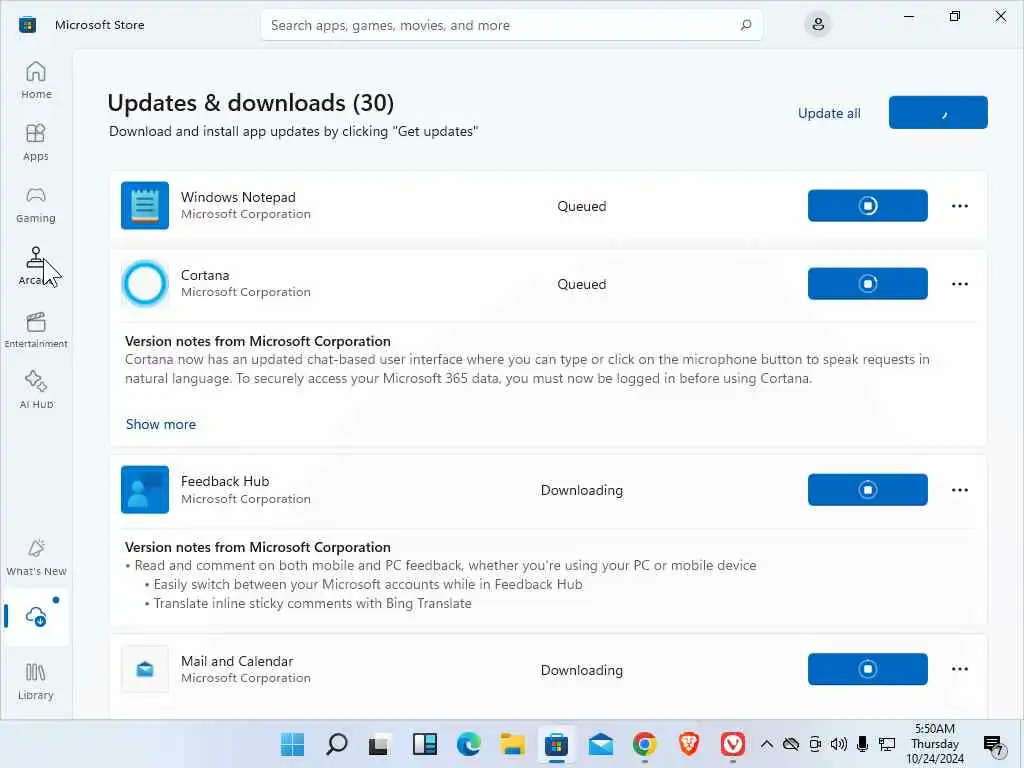Click the Queued status for Windows Notepad
Screen dimensions: 1024x768
coord(581,206)
